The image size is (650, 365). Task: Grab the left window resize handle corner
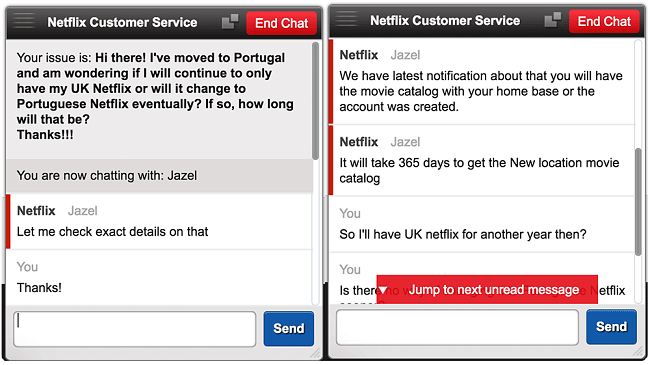(x=316, y=353)
